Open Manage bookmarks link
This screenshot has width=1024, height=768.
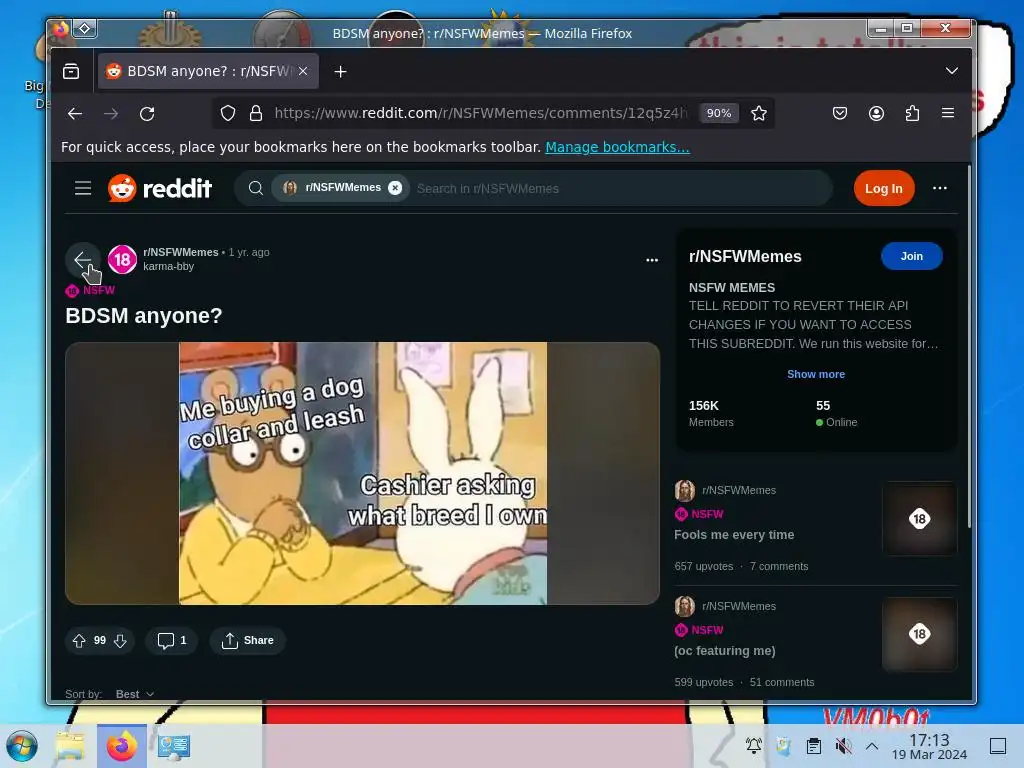coord(617,147)
